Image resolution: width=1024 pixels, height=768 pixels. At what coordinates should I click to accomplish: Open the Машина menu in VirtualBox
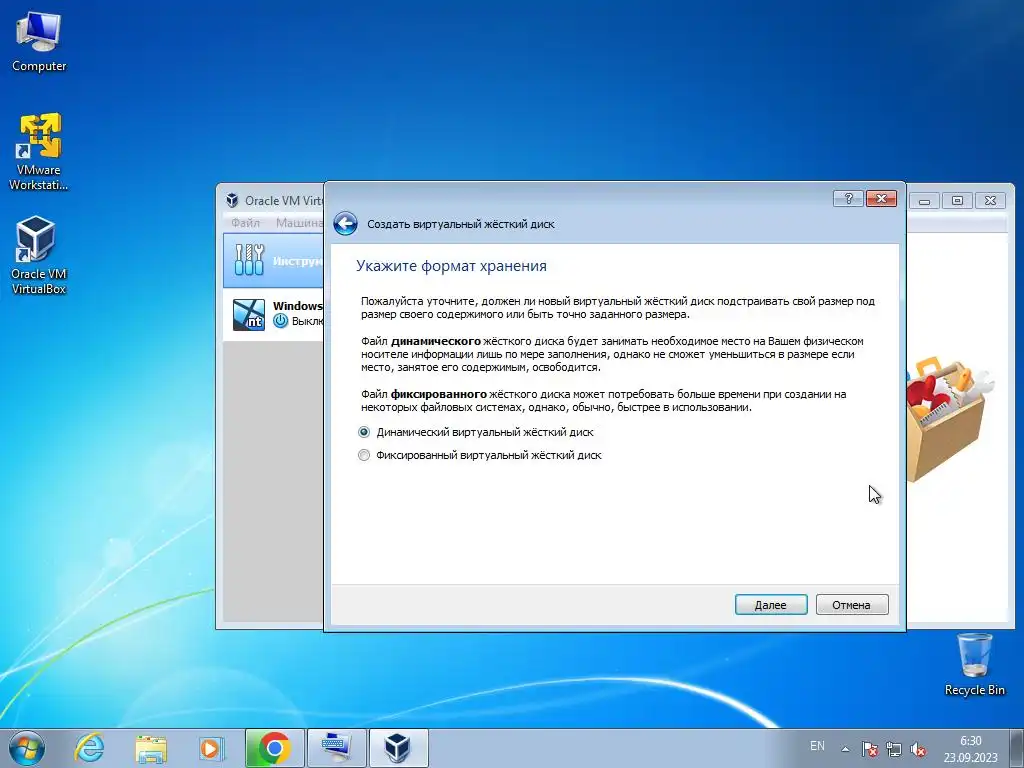click(x=299, y=223)
